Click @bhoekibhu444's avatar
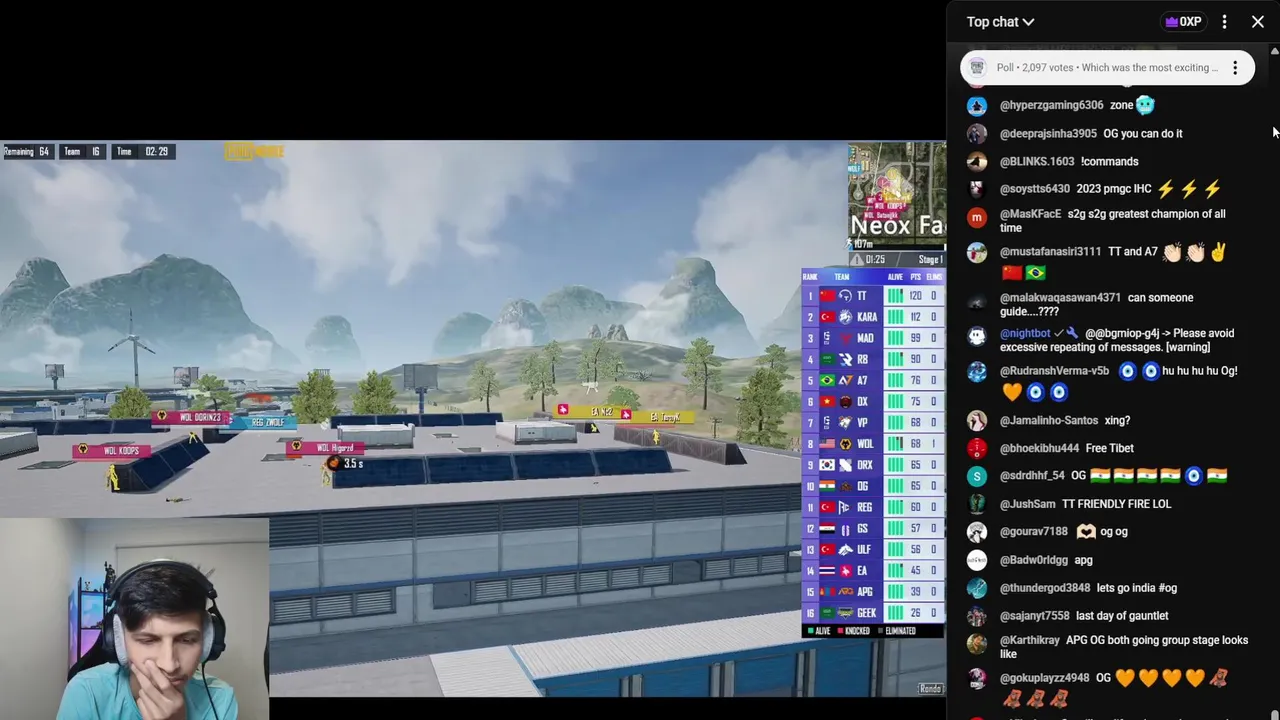Viewport: 1280px width, 720px height. (x=977, y=449)
